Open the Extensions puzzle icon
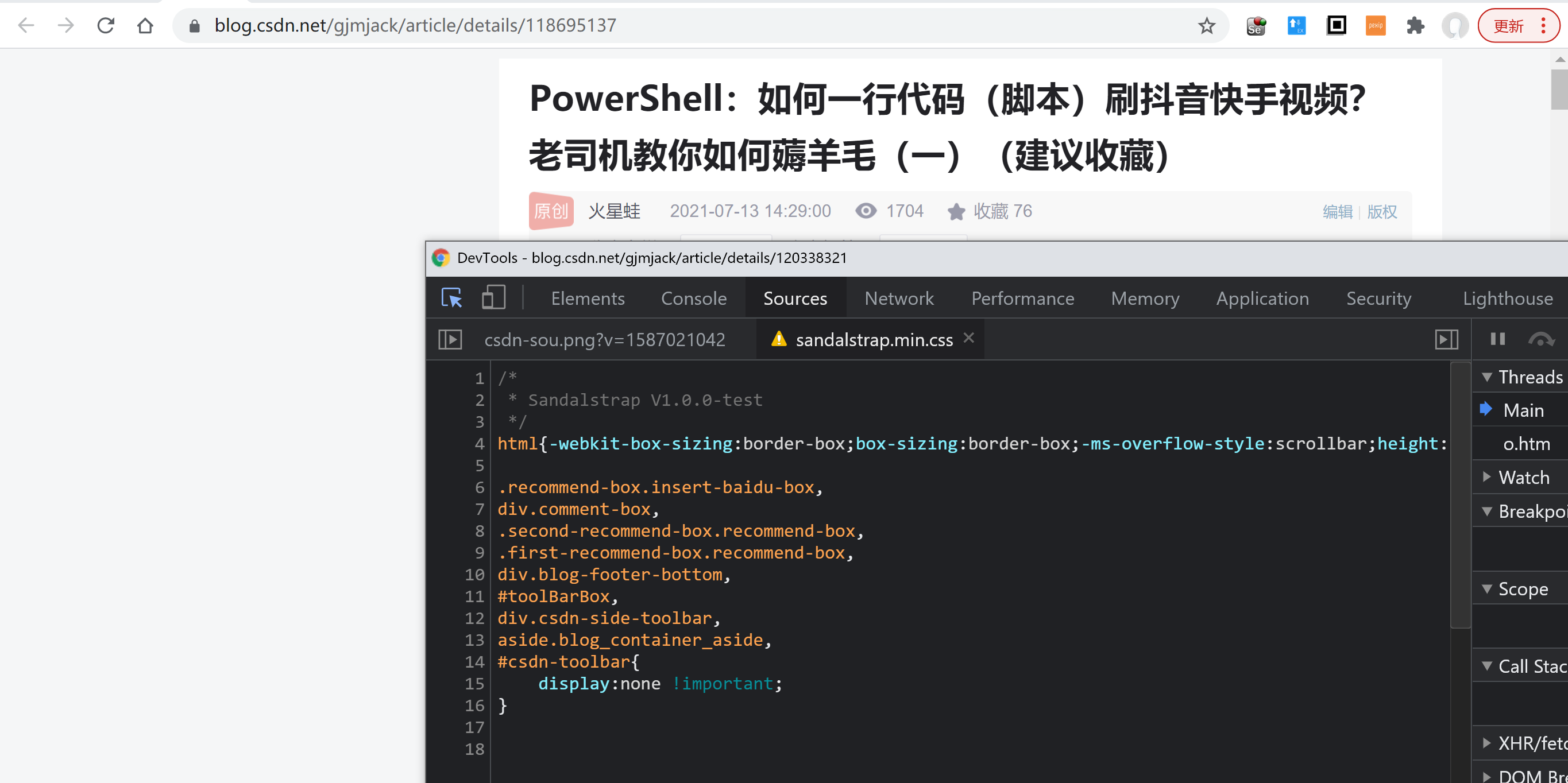 pyautogui.click(x=1415, y=26)
